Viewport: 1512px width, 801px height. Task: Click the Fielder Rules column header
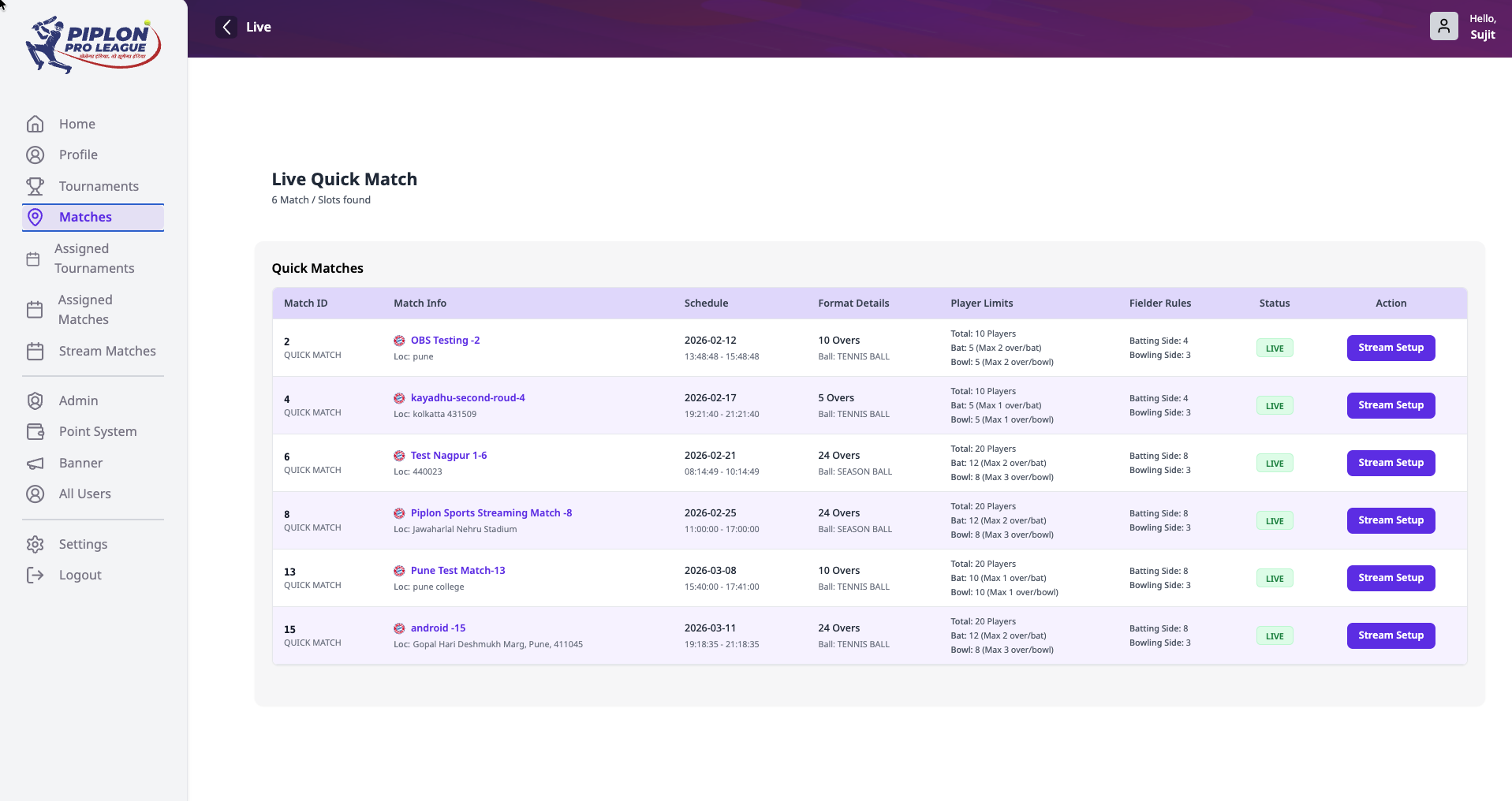tap(1160, 304)
